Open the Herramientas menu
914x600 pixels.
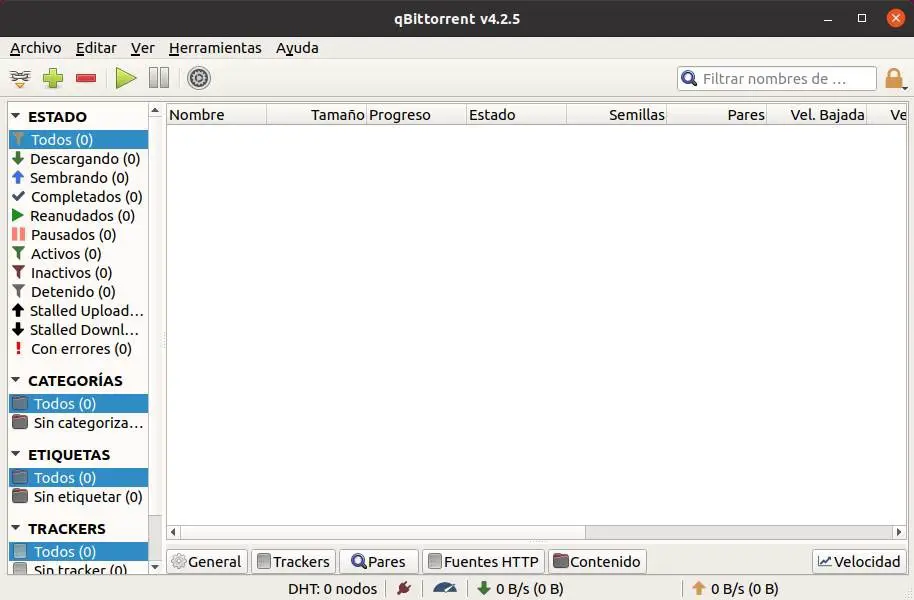pyautogui.click(x=215, y=48)
